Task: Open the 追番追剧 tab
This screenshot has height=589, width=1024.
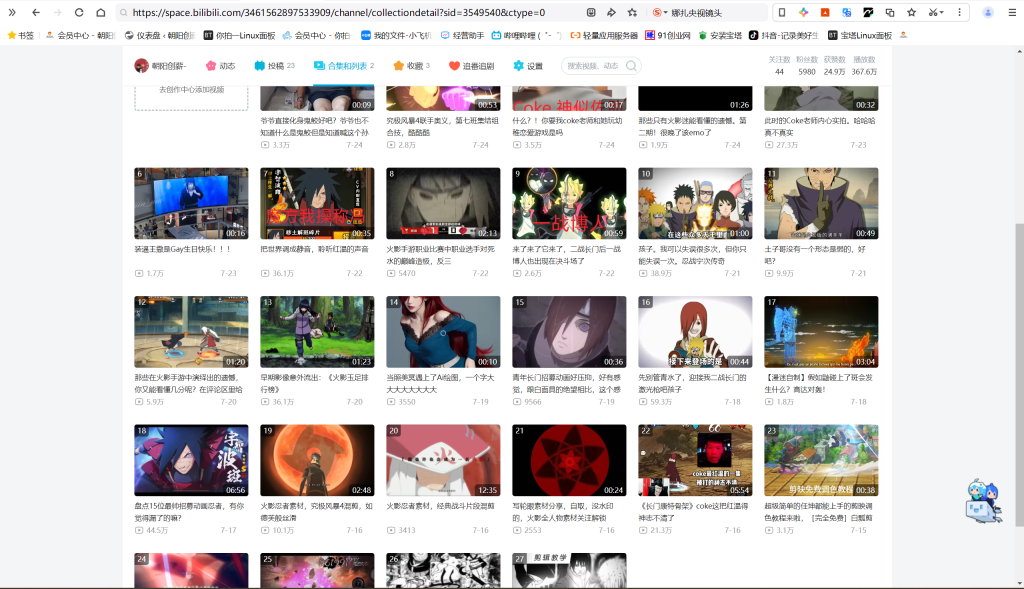Action: tap(471, 65)
